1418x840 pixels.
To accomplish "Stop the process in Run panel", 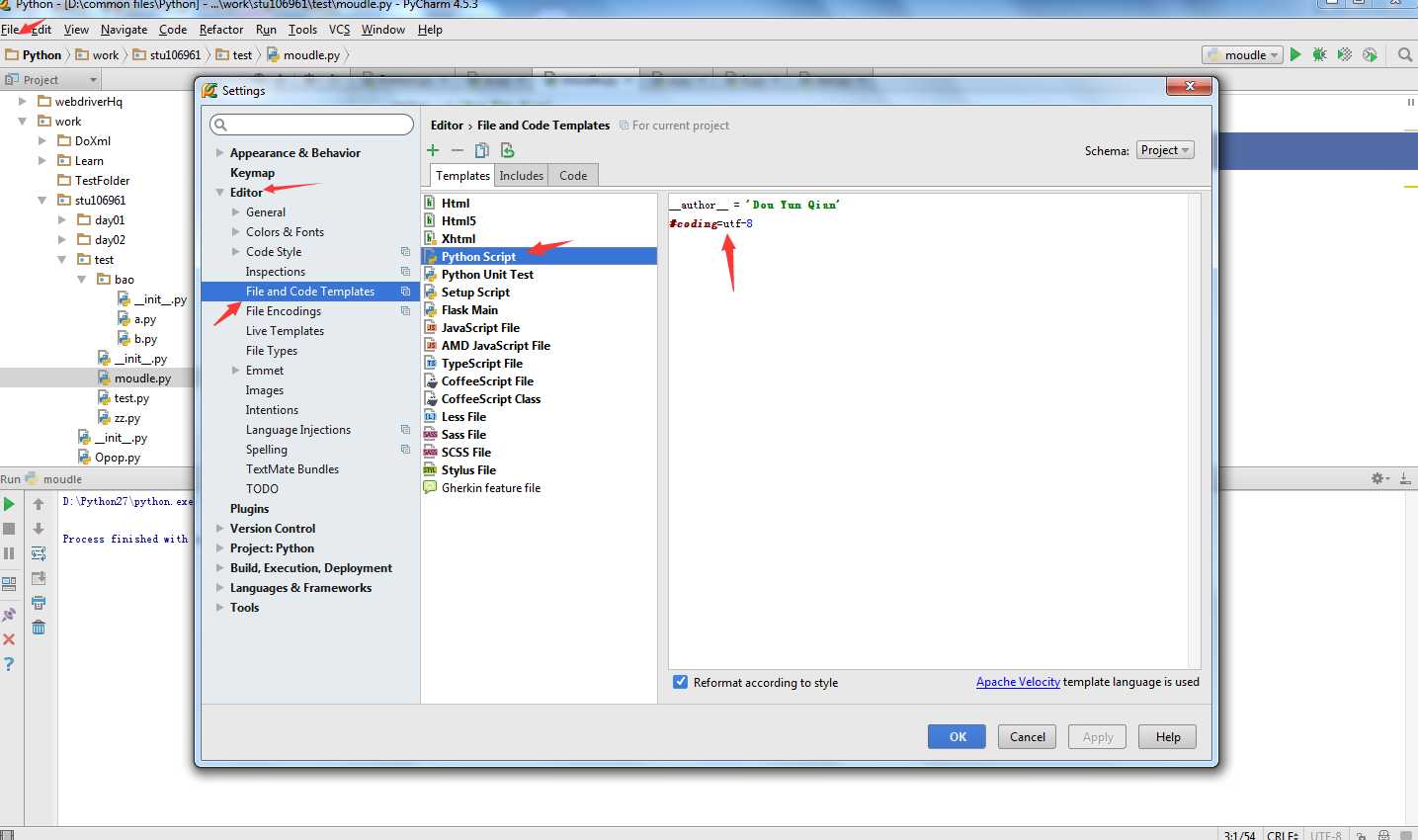I will (x=9, y=529).
